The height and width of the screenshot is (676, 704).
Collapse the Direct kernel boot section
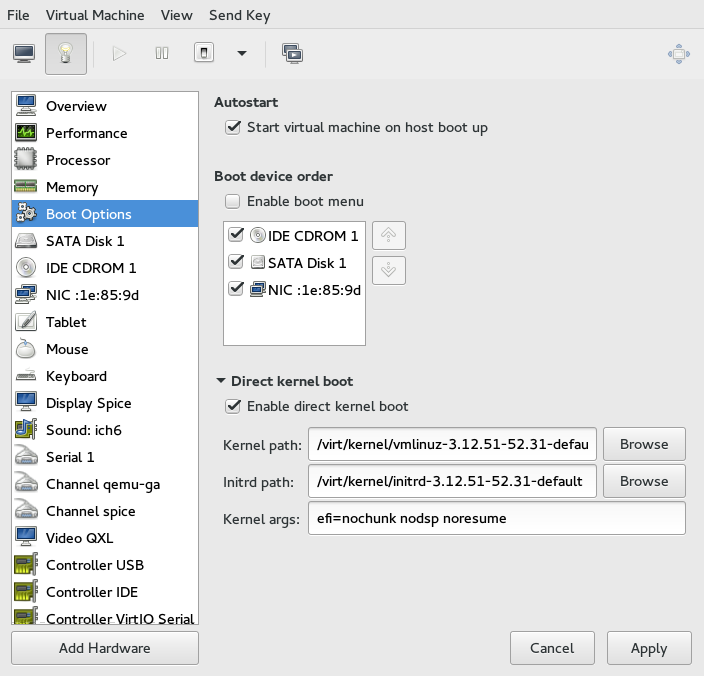coord(220,381)
